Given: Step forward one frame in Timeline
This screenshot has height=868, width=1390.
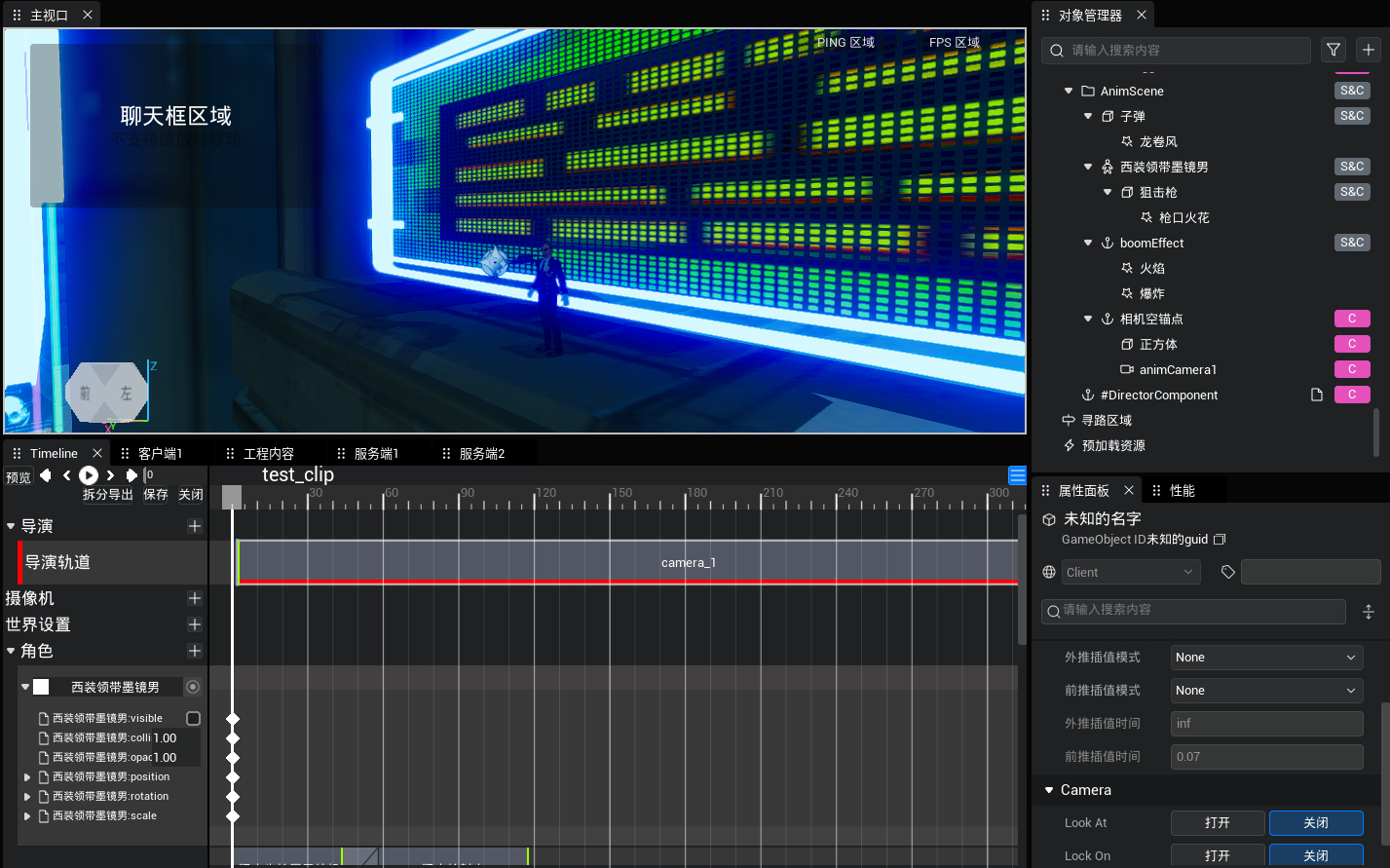Looking at the screenshot, I should click(x=110, y=475).
